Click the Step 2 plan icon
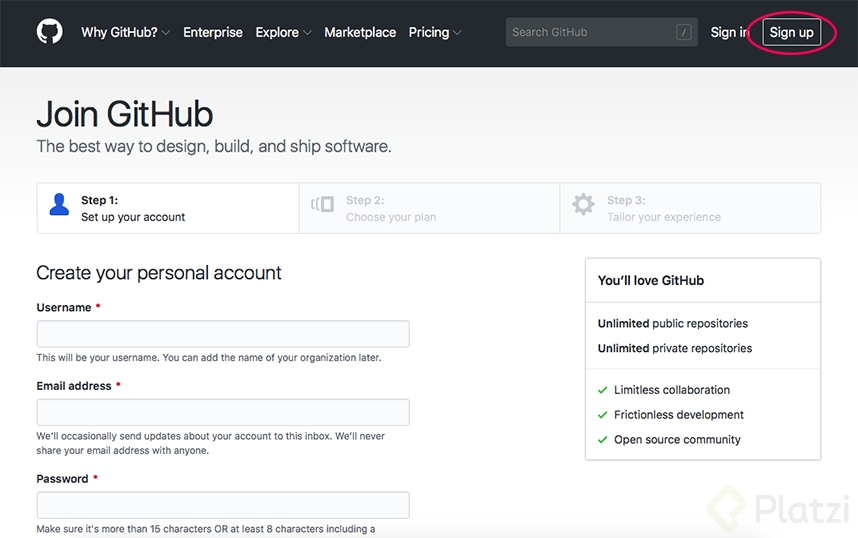Image resolution: width=858 pixels, height=538 pixels. (x=322, y=204)
